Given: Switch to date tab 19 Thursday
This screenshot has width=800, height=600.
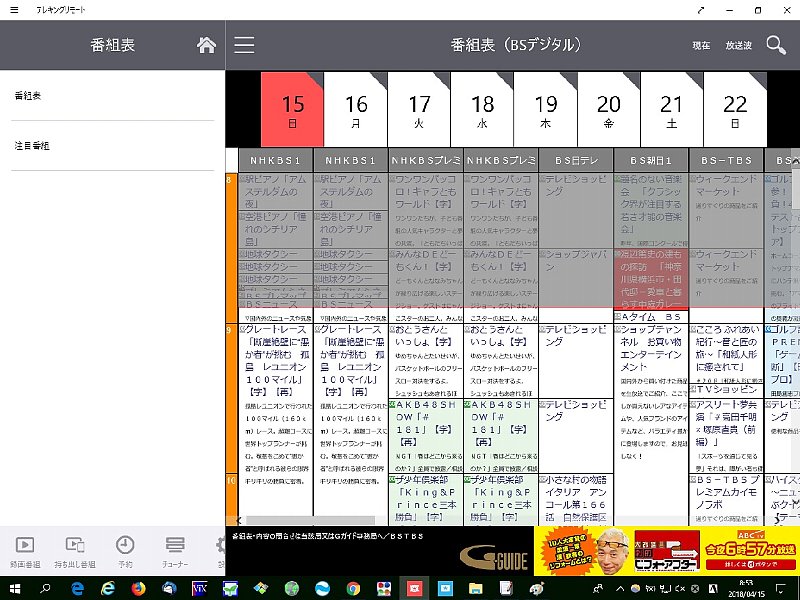Looking at the screenshot, I should click(545, 109).
